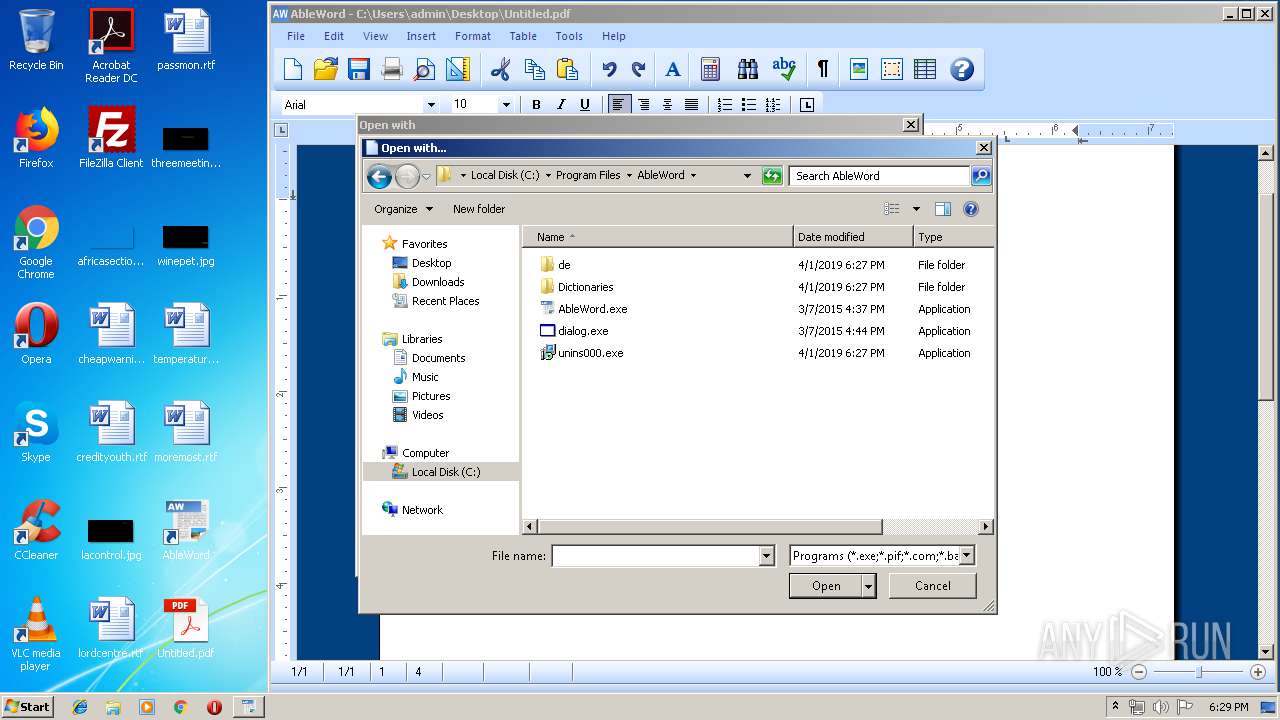This screenshot has width=1280, height=720.
Task: Insert a table via grid icon
Action: coord(925,69)
